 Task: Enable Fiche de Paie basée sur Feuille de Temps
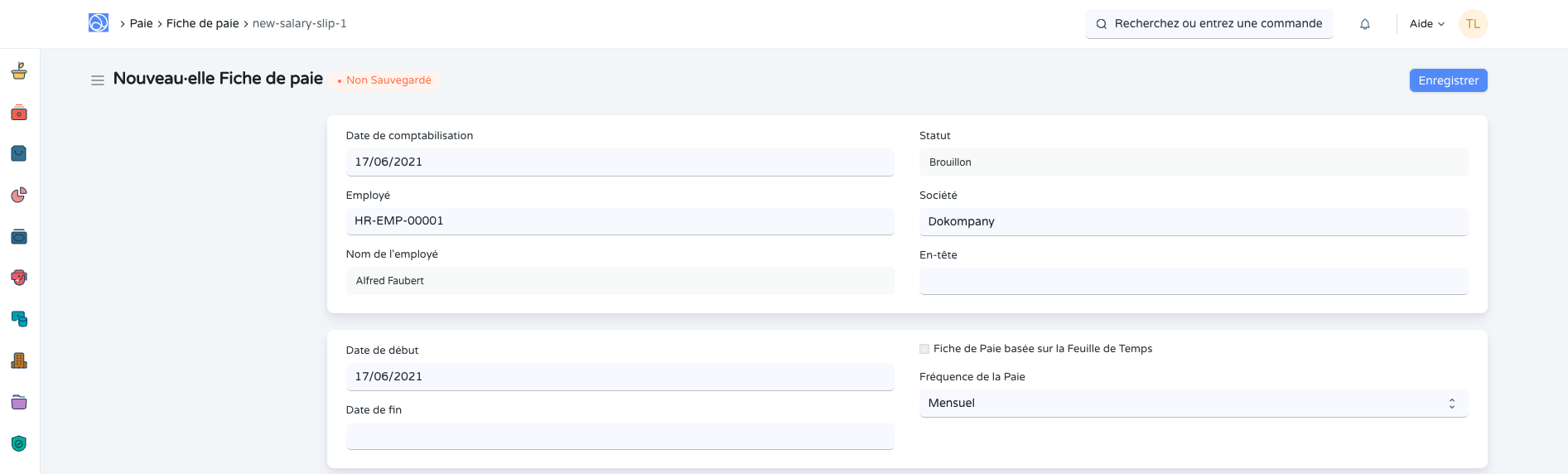click(924, 349)
